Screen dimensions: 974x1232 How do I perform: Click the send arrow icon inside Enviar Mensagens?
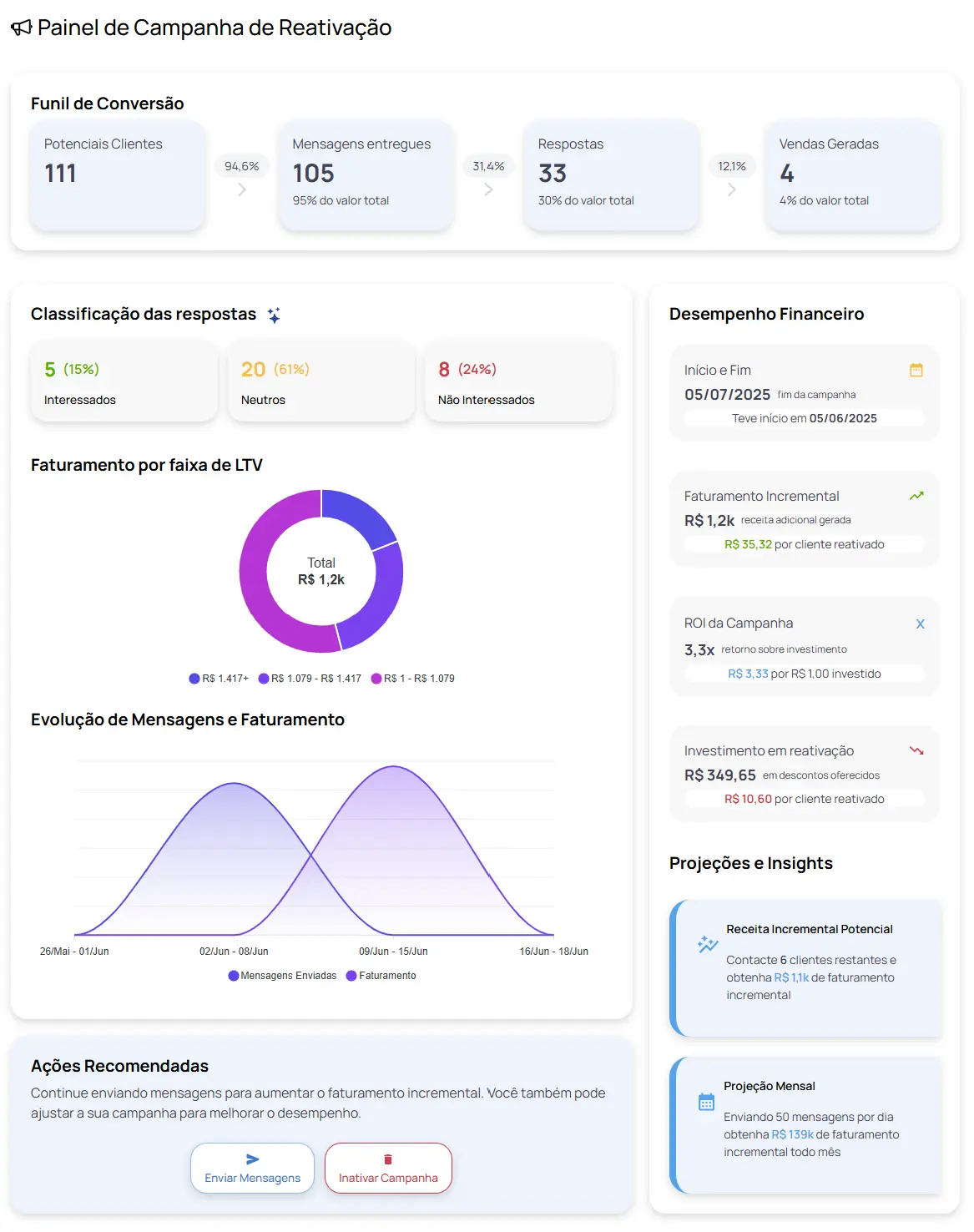[252, 1157]
